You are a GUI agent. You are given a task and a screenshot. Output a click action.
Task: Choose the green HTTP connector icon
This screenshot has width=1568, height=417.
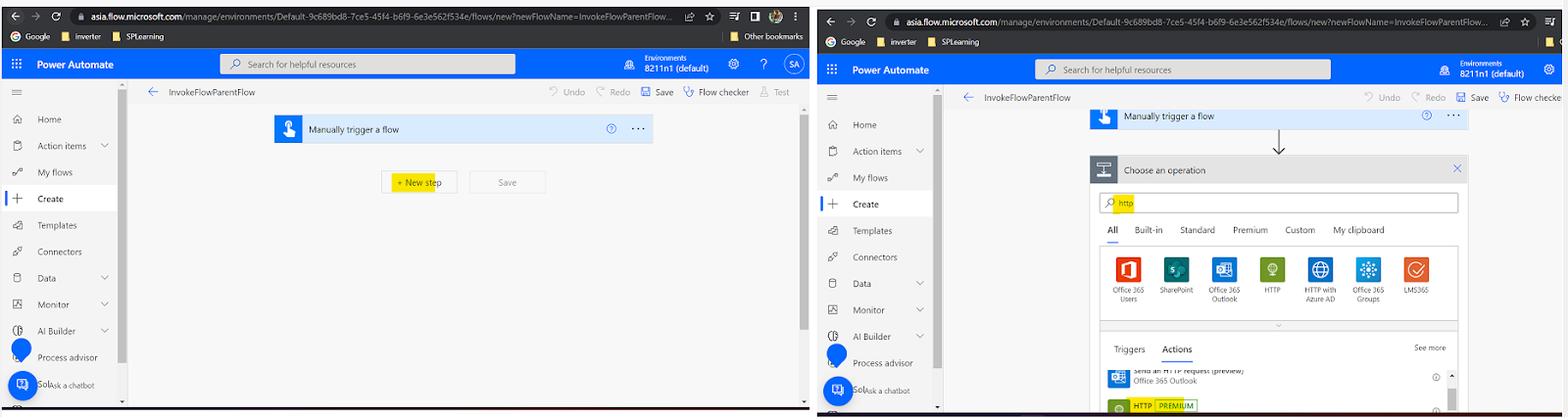pyautogui.click(x=1272, y=269)
